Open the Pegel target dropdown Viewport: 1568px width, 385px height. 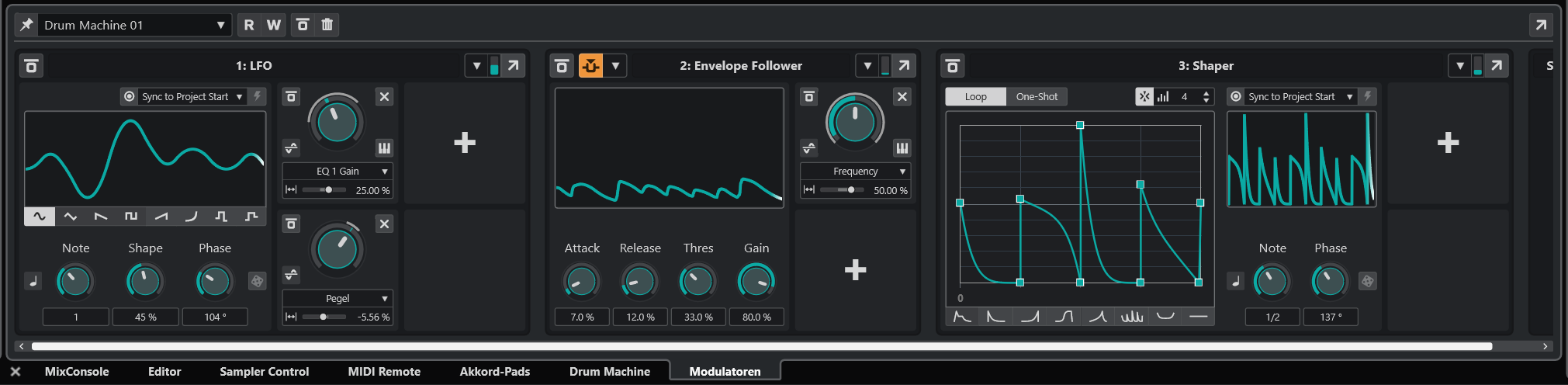[337, 299]
